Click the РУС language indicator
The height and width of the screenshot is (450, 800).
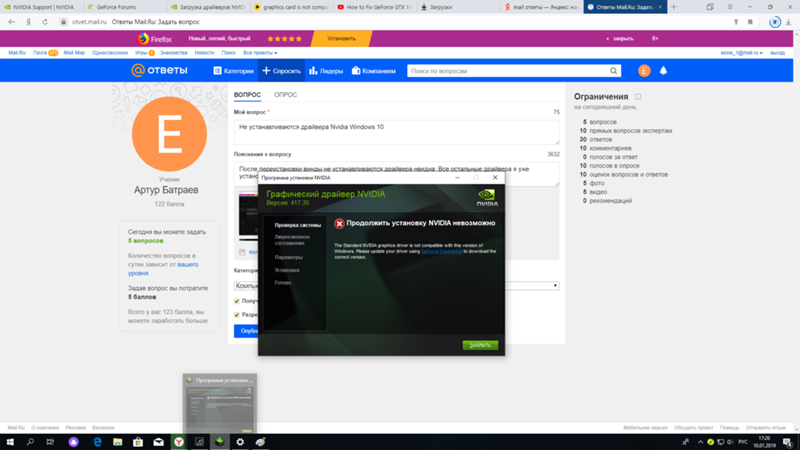pos(743,442)
